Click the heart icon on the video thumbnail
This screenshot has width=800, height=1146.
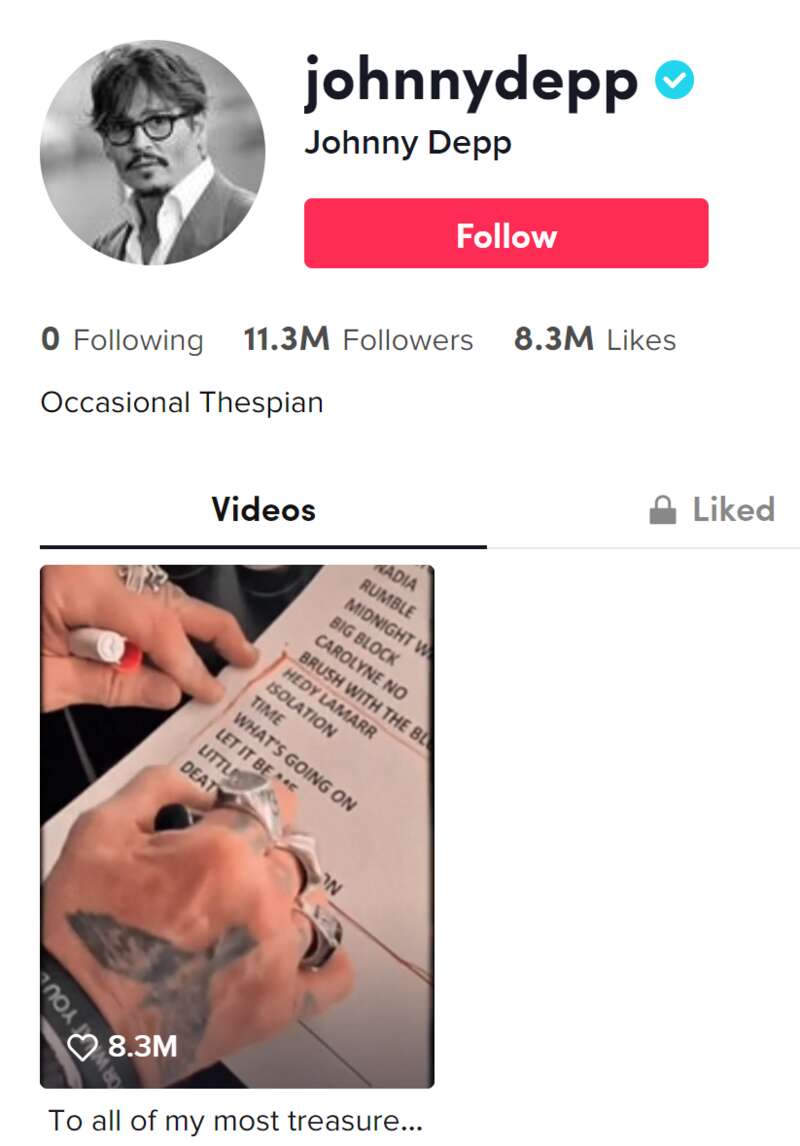(82, 1047)
